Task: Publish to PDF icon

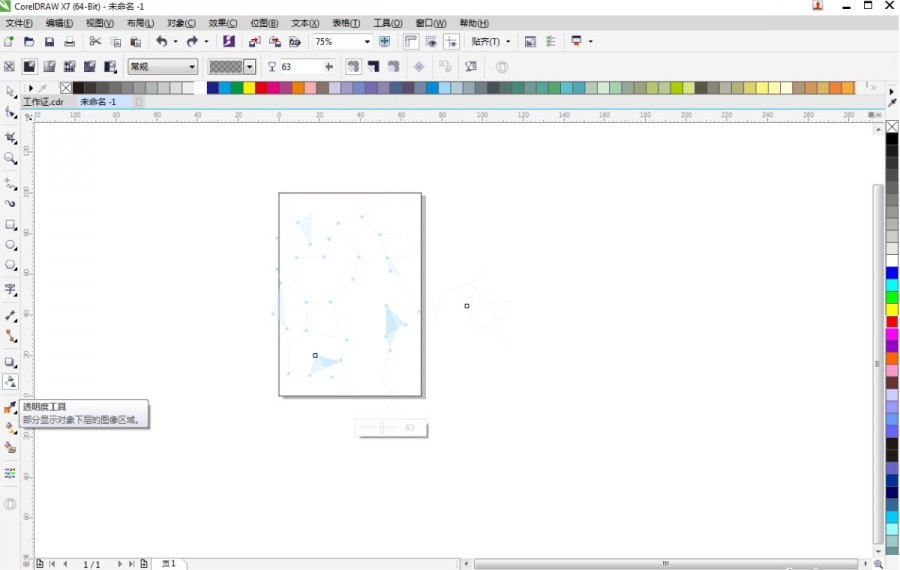Action: click(295, 41)
